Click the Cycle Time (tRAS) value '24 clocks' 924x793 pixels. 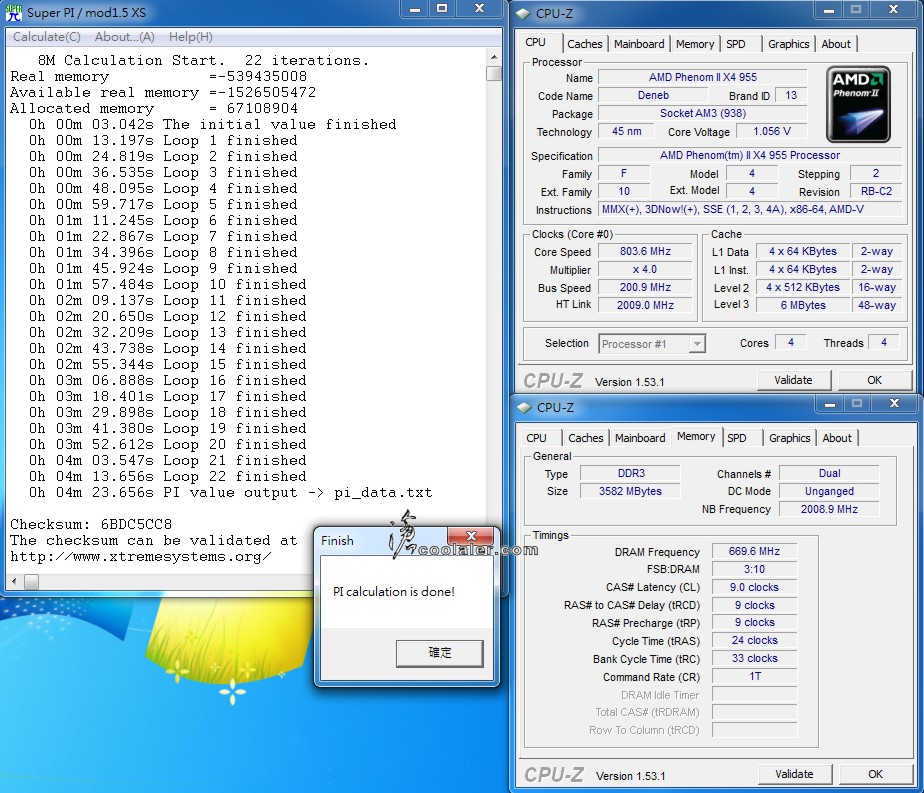[x=754, y=640]
